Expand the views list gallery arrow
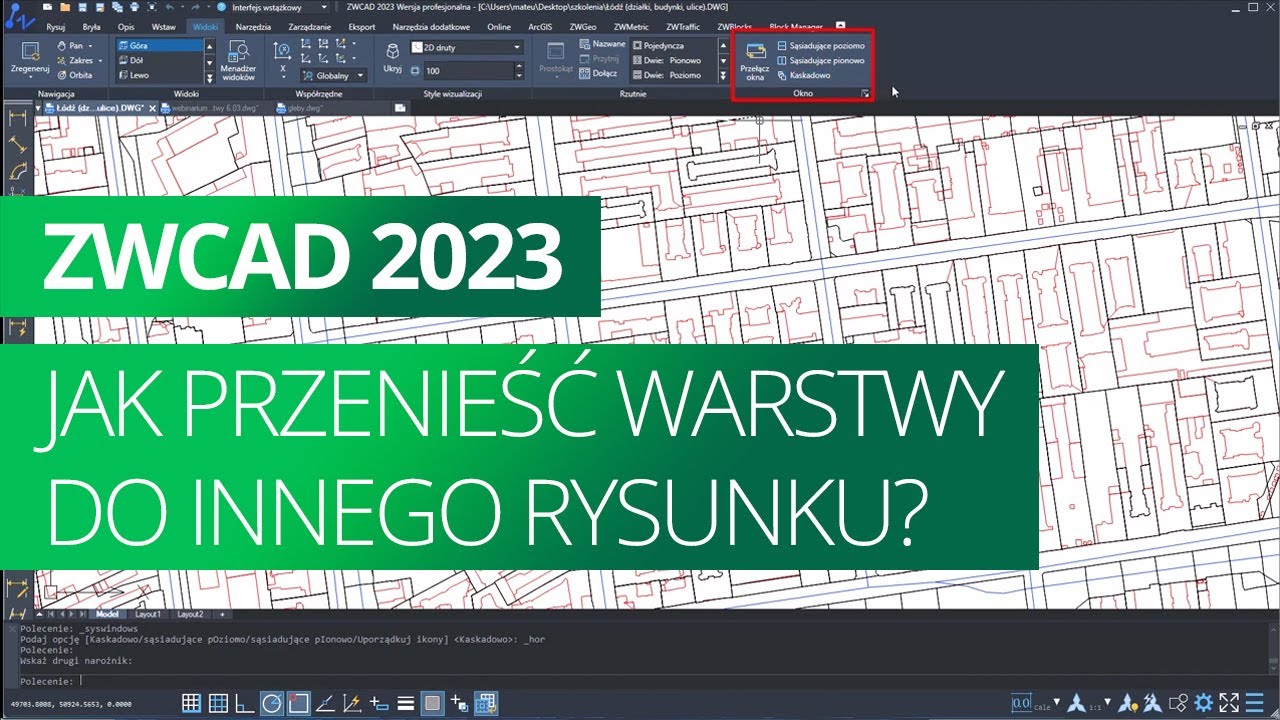This screenshot has width=1280, height=720. point(209,76)
